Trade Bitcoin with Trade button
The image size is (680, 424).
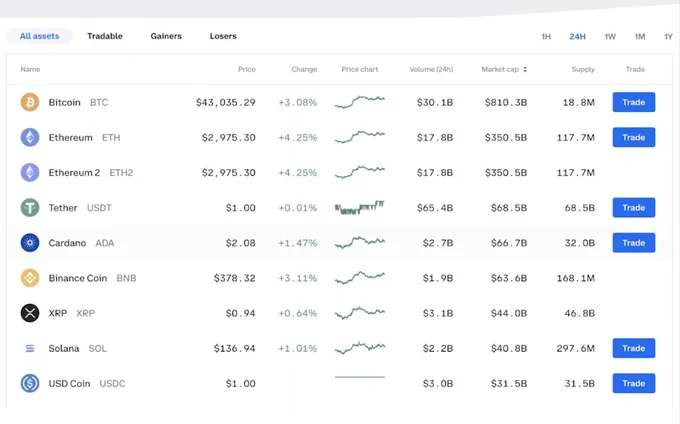click(x=634, y=102)
